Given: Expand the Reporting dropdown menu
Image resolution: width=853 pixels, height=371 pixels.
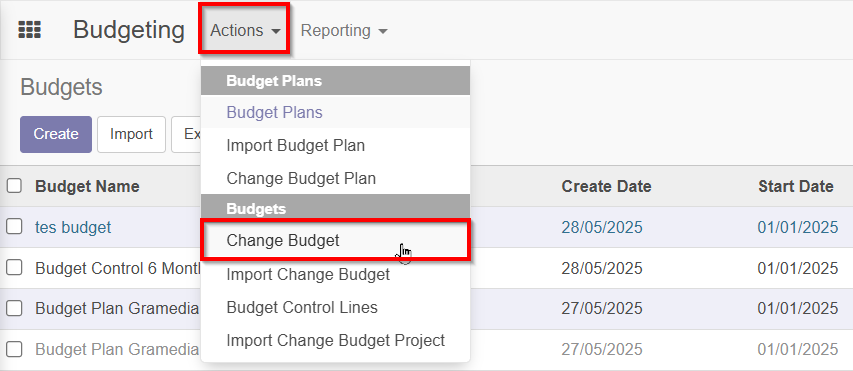Looking at the screenshot, I should (x=344, y=31).
